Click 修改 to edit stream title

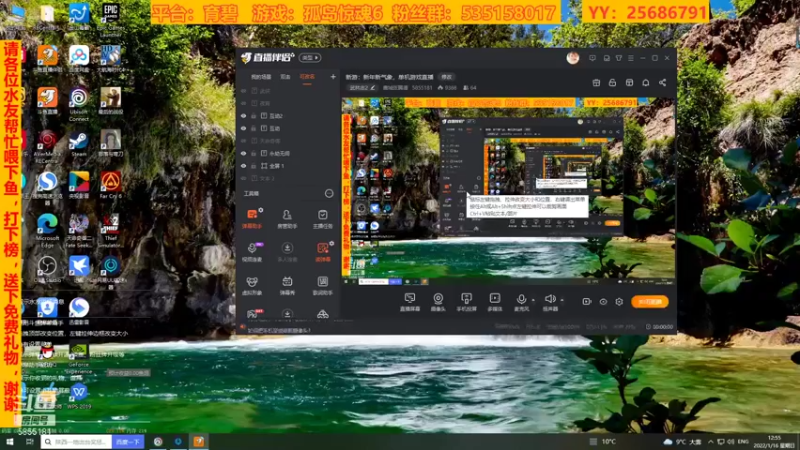tap(446, 77)
